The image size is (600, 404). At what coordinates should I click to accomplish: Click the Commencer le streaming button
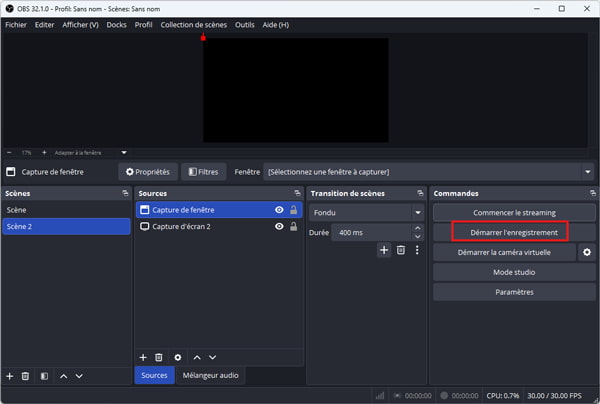coord(514,212)
